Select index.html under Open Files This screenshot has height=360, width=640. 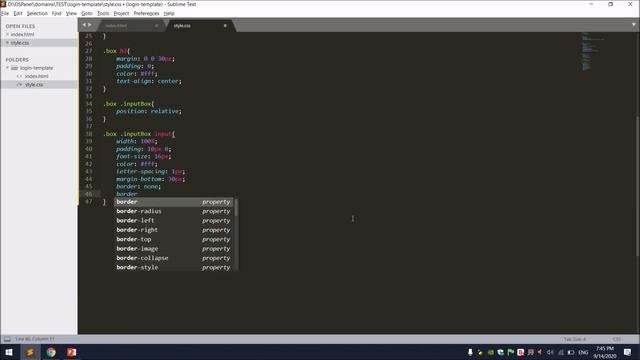click(x=22, y=34)
